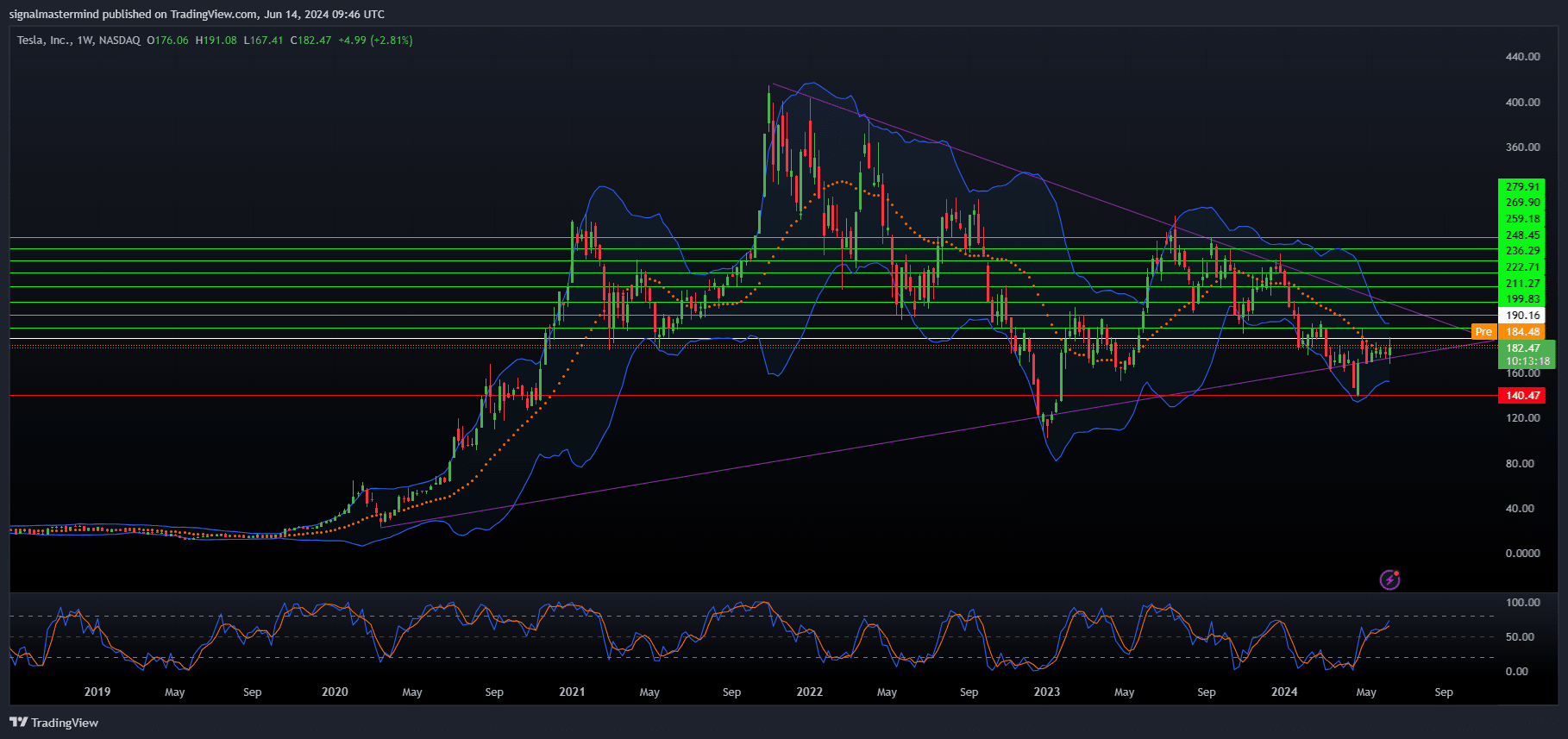This screenshot has width=1568, height=739.
Task: Click the change value +4.99 (+2.81%)
Action: 375,41
